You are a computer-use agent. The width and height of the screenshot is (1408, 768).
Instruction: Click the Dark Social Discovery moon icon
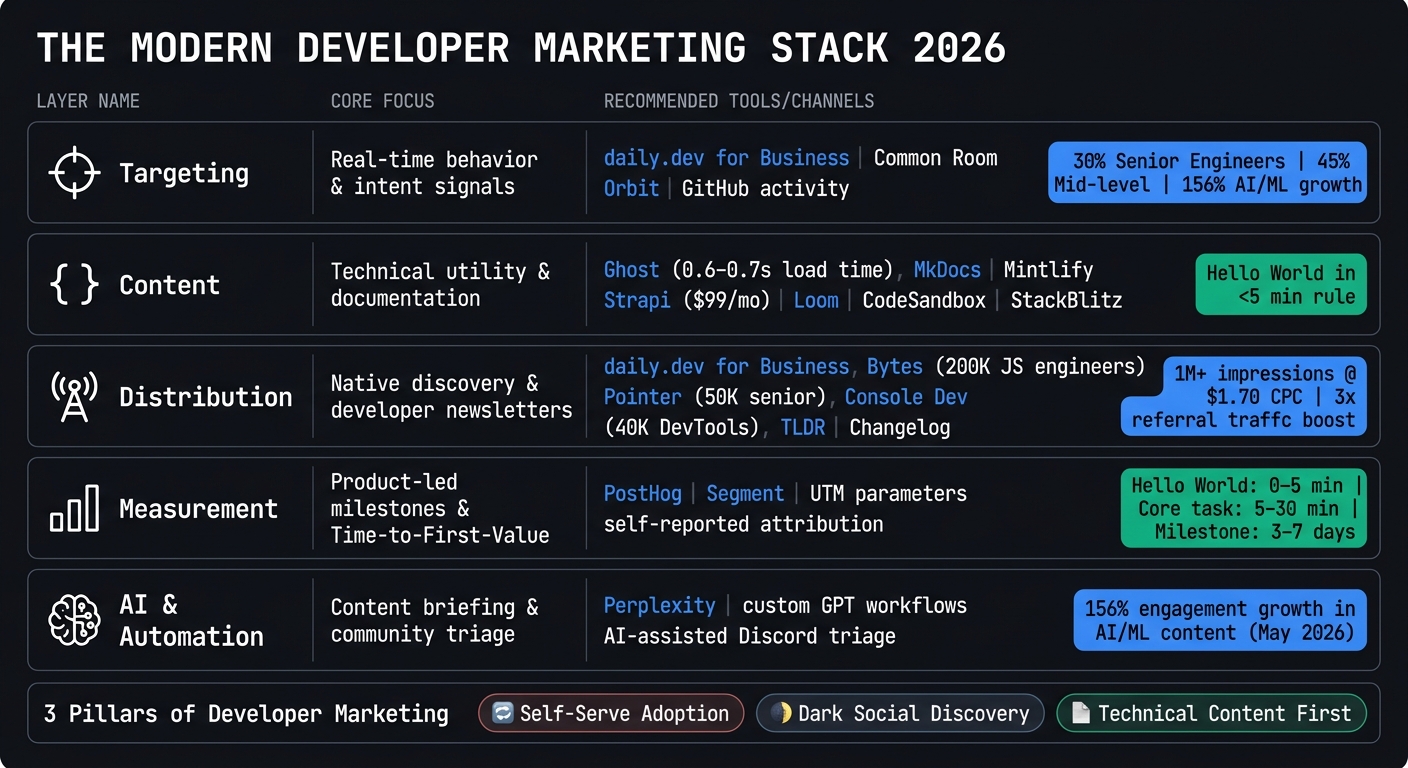(x=781, y=713)
